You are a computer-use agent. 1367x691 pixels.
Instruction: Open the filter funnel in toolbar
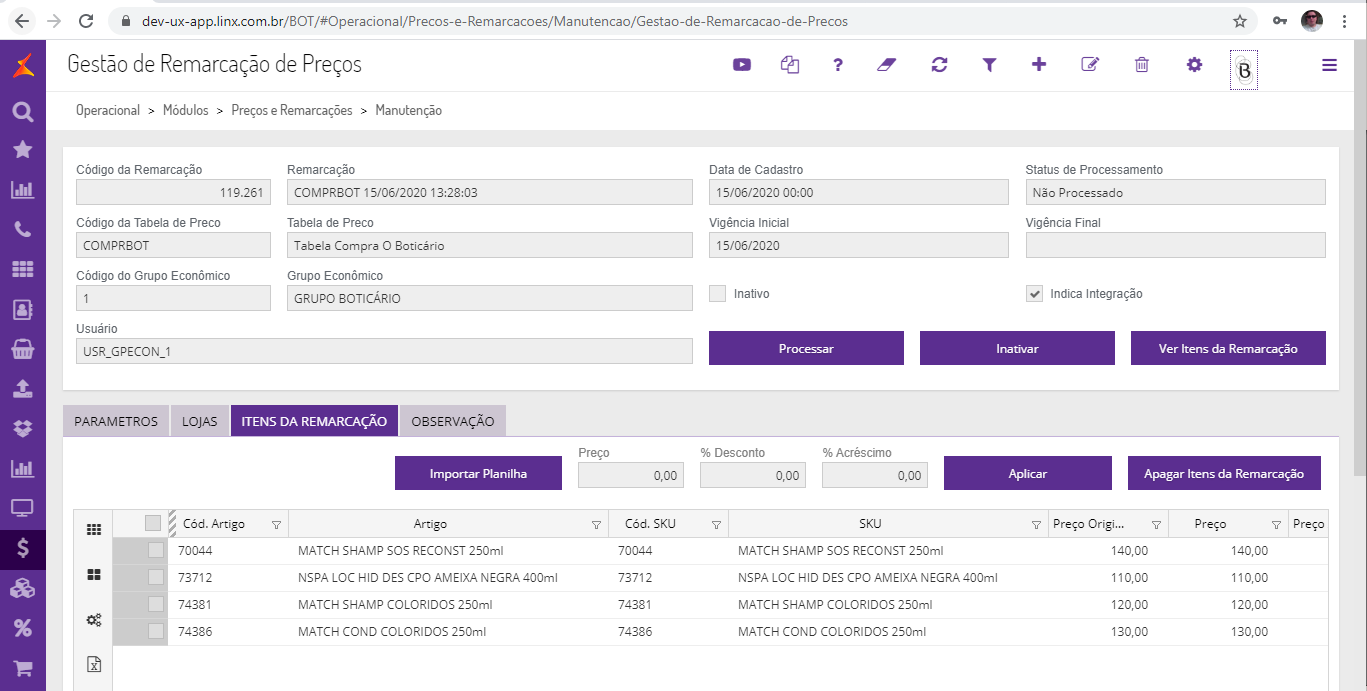[x=989, y=65]
